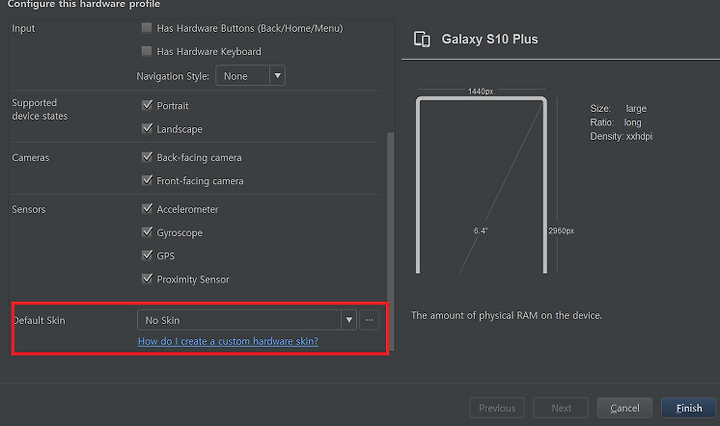Screen dimensions: 720x426
Task: Click the Default Skin dropdown arrow
Action: [349, 320]
